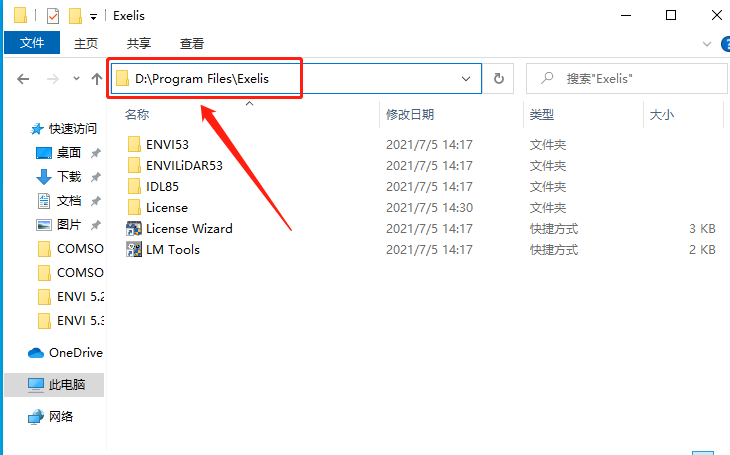Click the 2021/7/5 14:30 date of License
Screen dimensions: 730x455
429,208
